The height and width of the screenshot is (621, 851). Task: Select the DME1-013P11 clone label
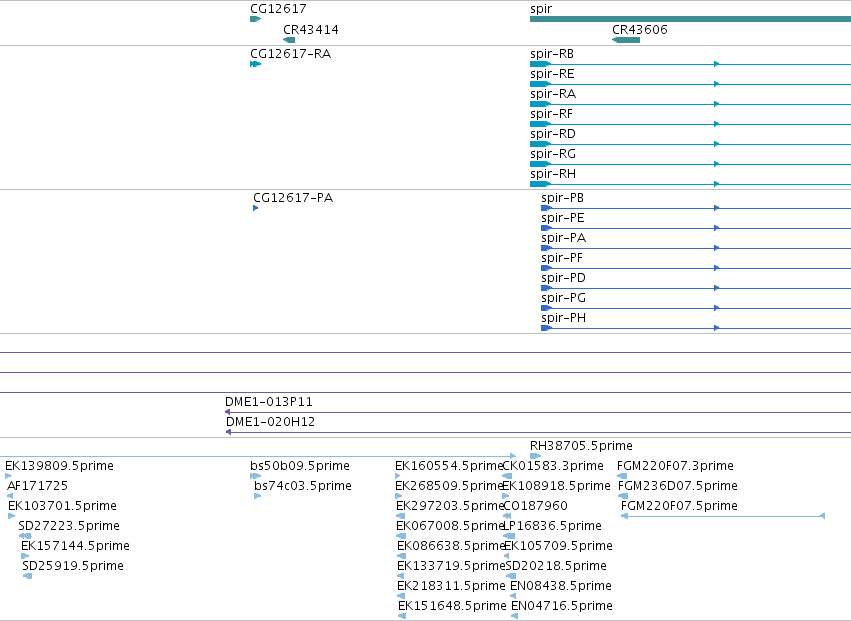tap(269, 402)
